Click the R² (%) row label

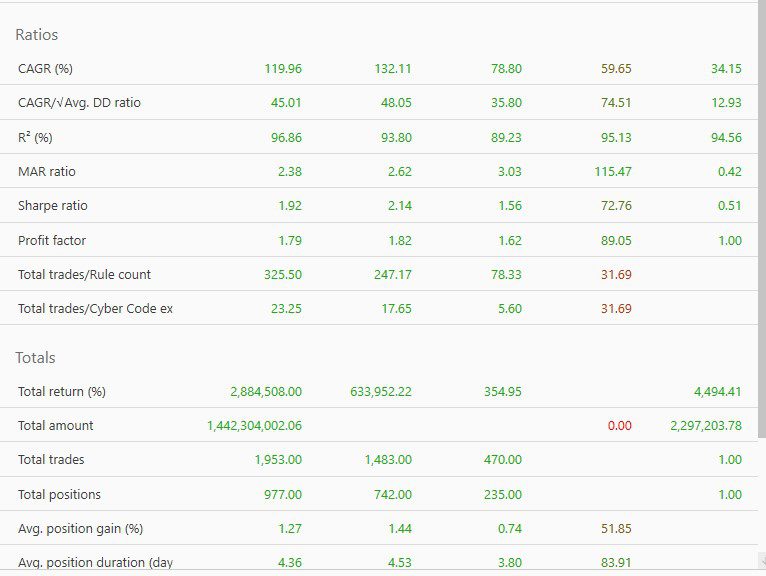[35, 137]
